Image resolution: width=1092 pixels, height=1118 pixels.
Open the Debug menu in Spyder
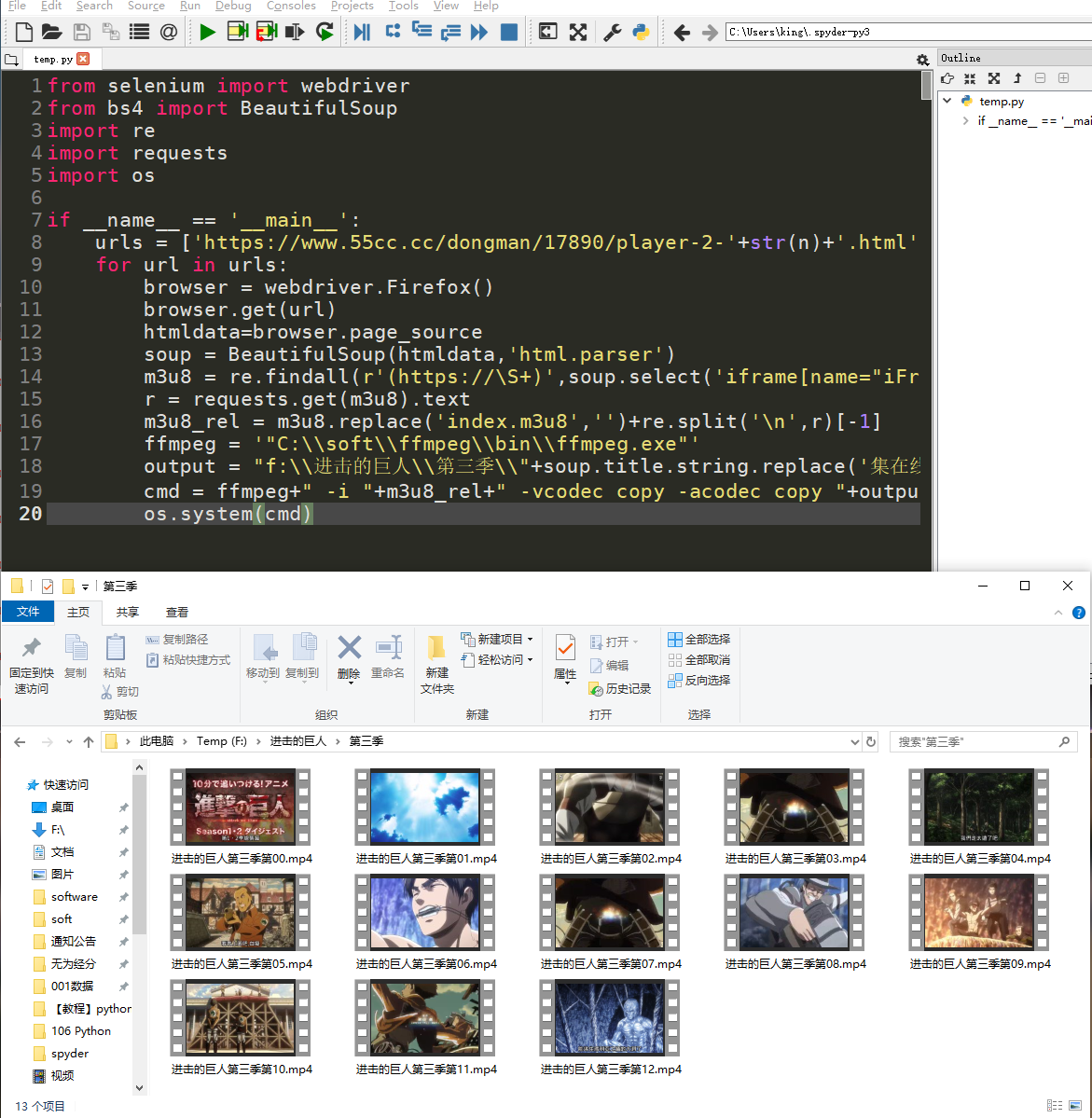[233, 6]
